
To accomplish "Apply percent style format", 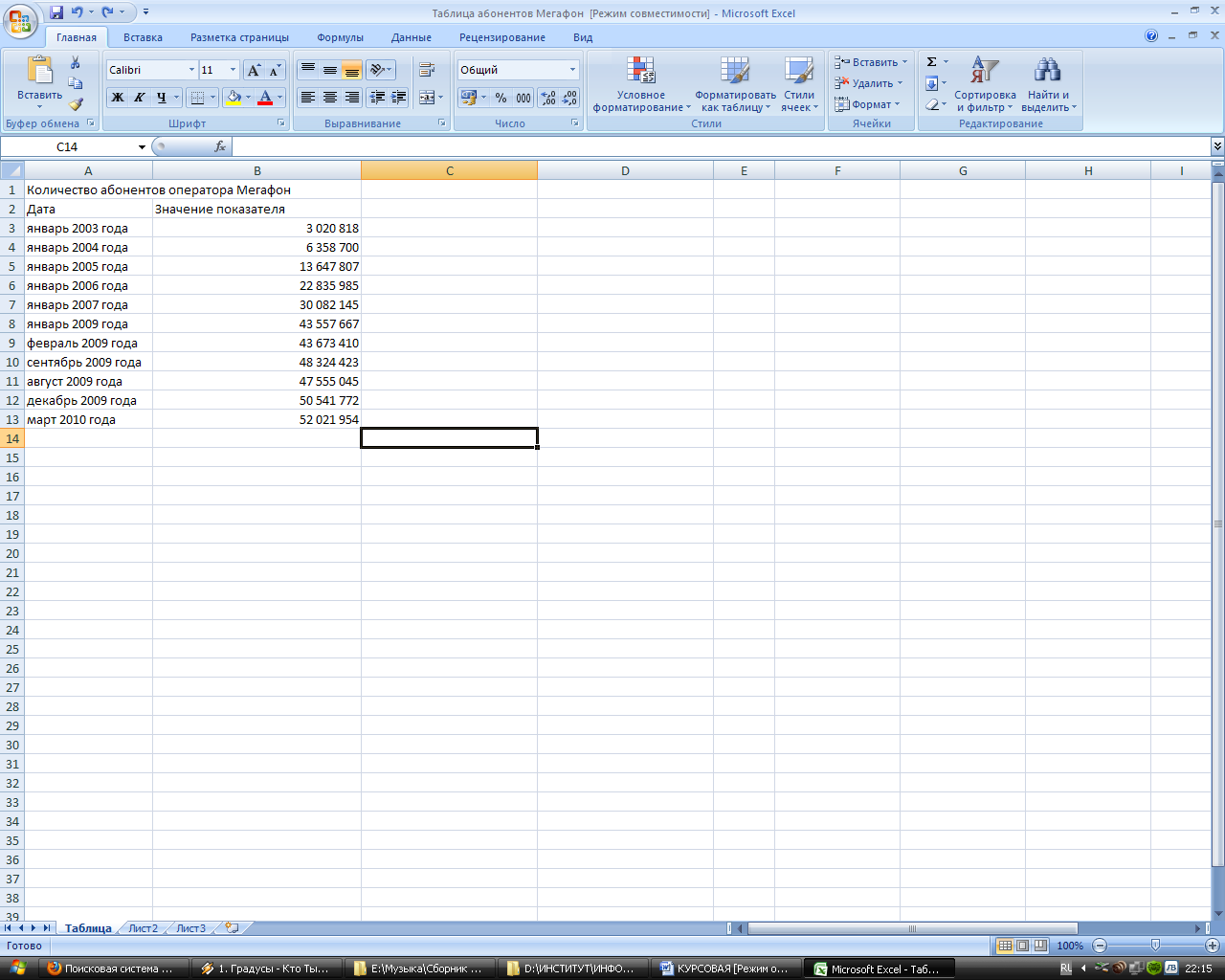I will [501, 98].
